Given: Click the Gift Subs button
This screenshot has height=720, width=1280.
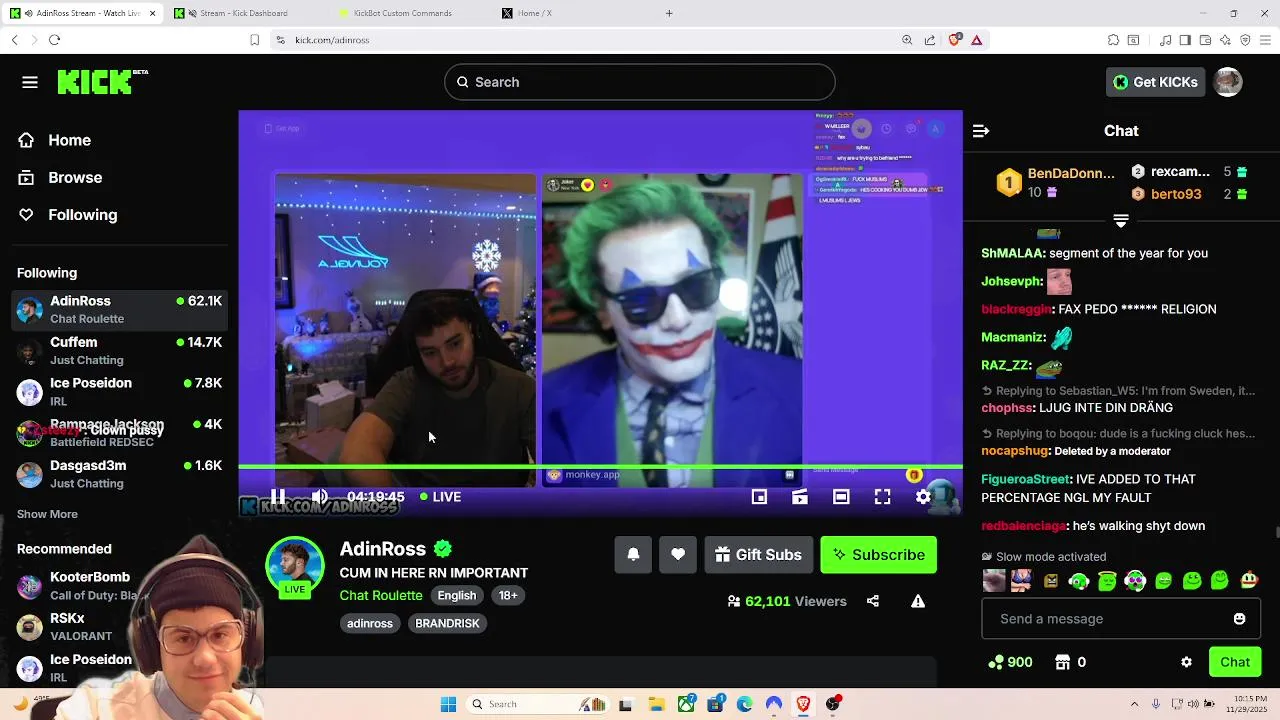Looking at the screenshot, I should [758, 555].
